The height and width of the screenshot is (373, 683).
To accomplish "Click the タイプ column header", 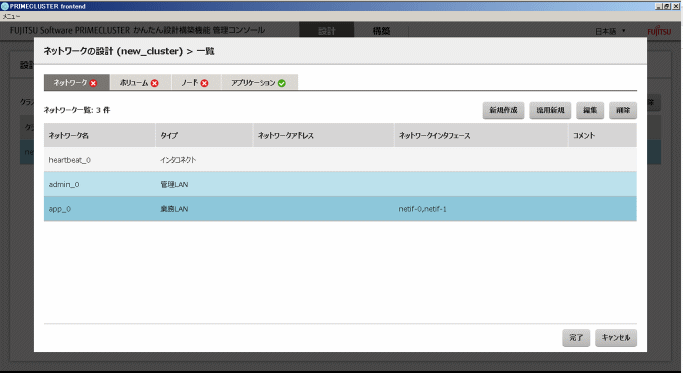I will click(x=204, y=135).
